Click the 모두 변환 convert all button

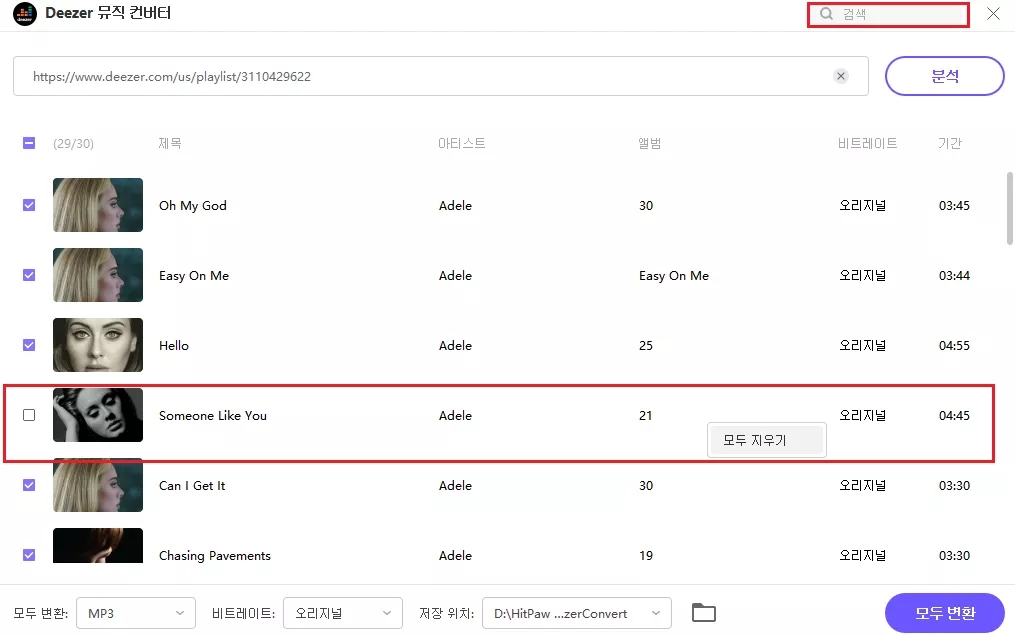(x=944, y=613)
